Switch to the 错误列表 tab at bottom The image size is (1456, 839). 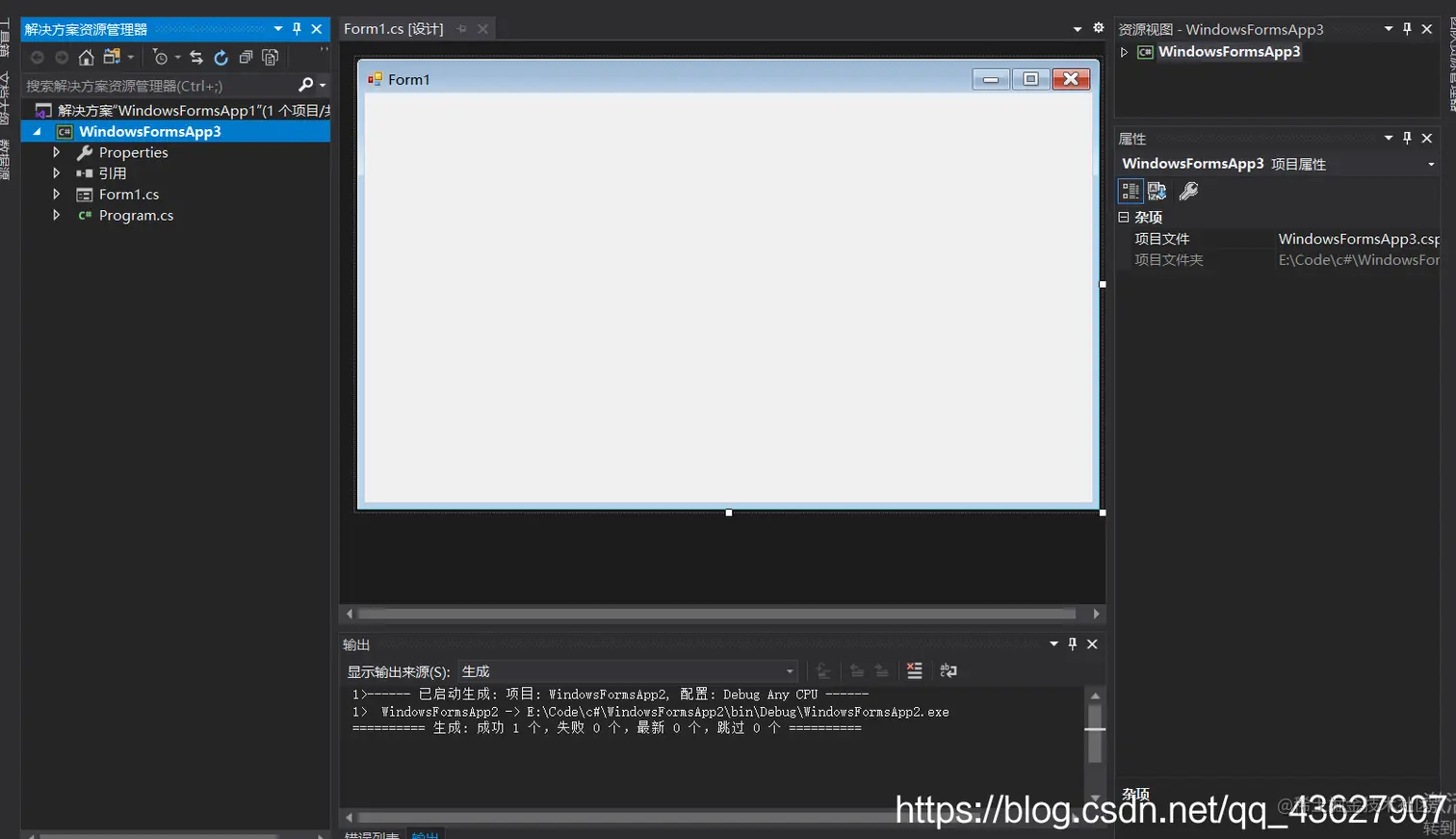(x=372, y=834)
